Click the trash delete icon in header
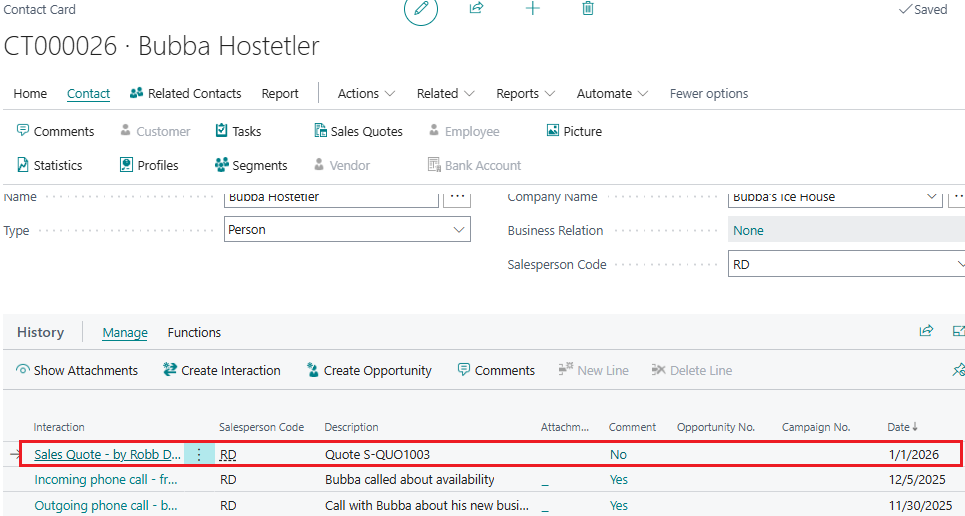 pyautogui.click(x=588, y=9)
